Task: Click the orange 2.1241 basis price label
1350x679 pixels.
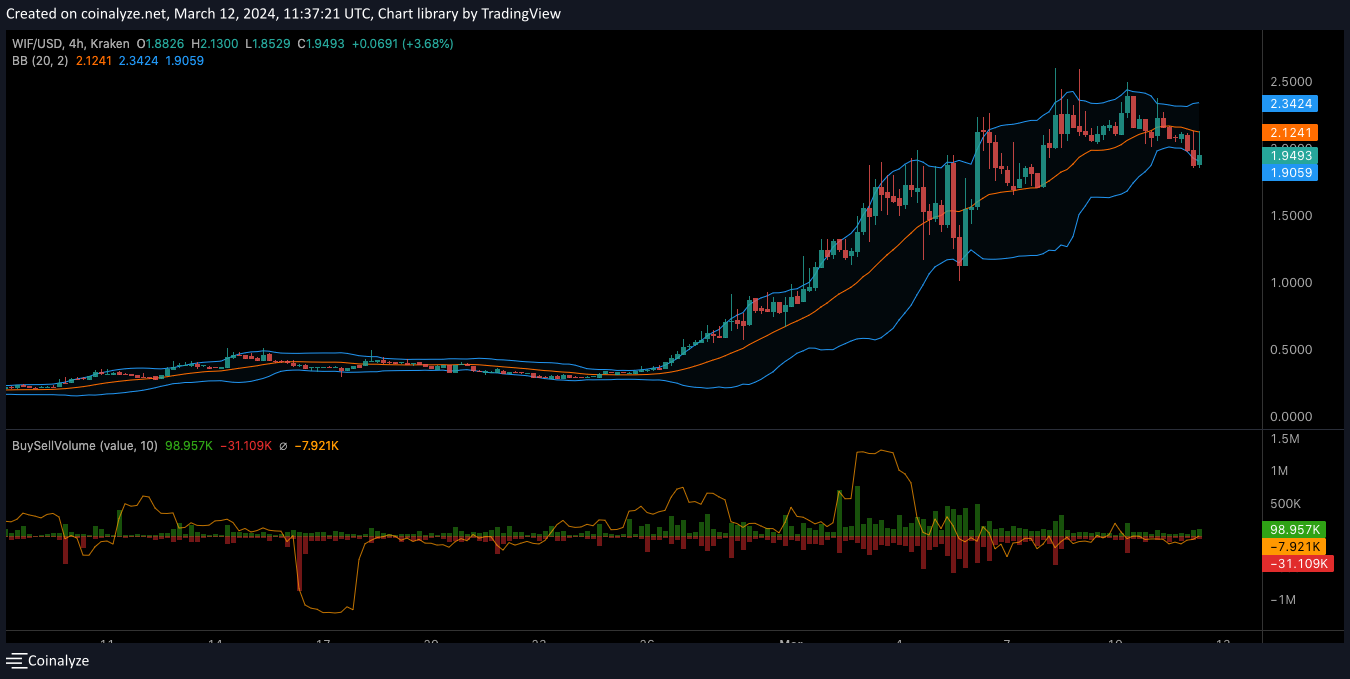Action: point(1291,132)
